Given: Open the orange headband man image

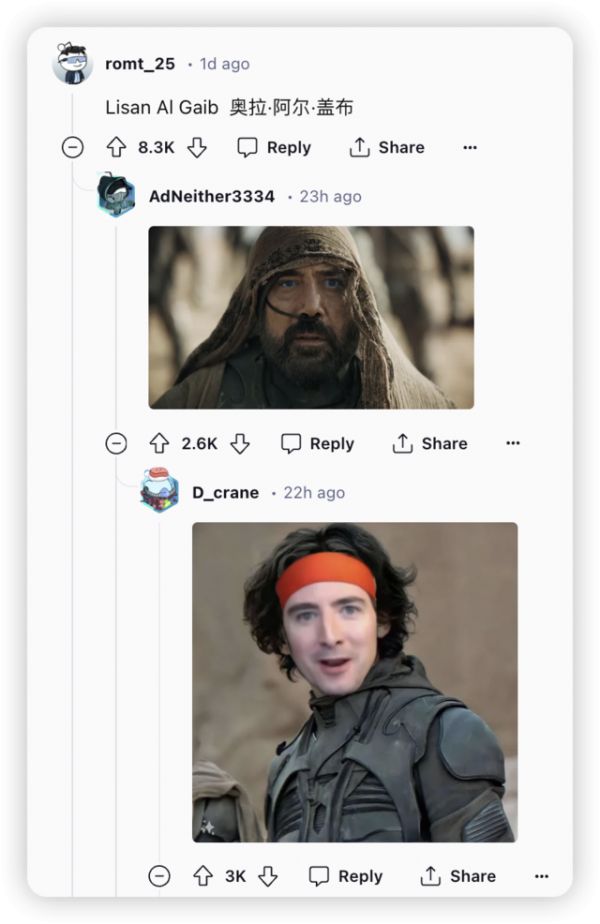Looking at the screenshot, I should 355,682.
